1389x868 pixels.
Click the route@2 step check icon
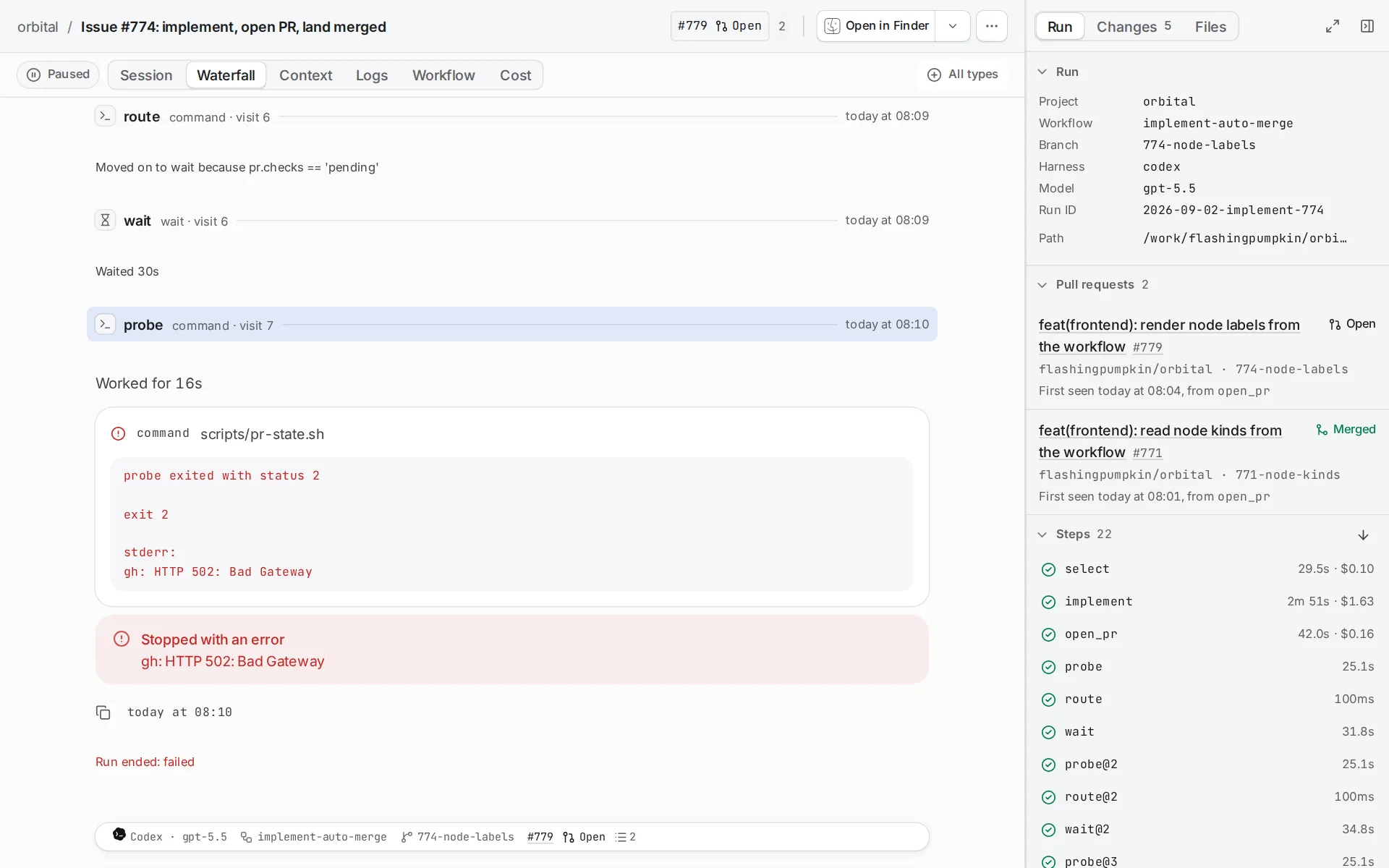click(x=1048, y=797)
